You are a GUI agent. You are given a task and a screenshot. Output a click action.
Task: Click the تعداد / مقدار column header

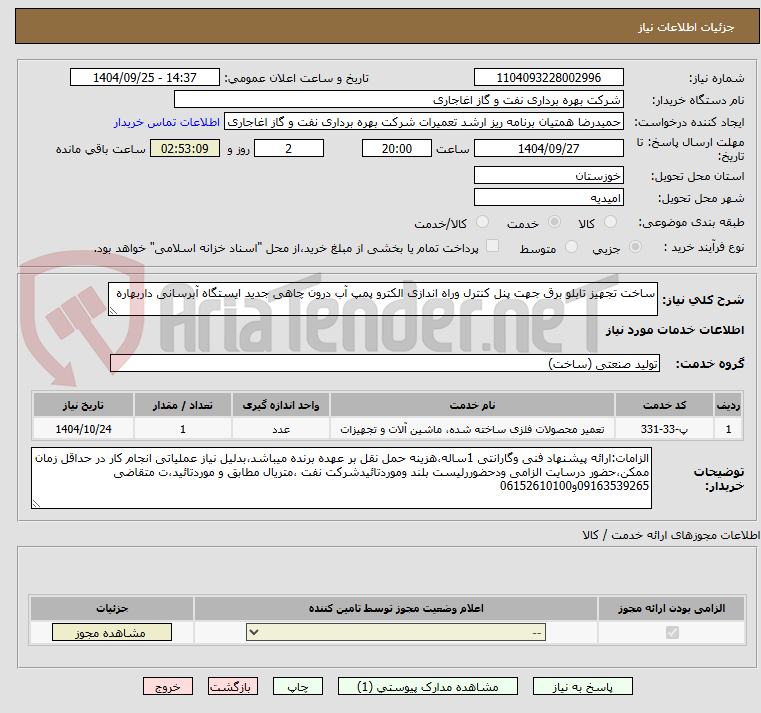pos(183,405)
